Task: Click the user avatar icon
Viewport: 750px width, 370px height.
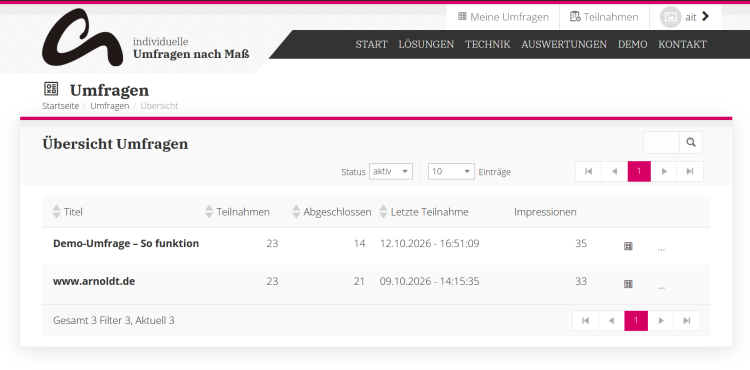Action: pos(670,17)
